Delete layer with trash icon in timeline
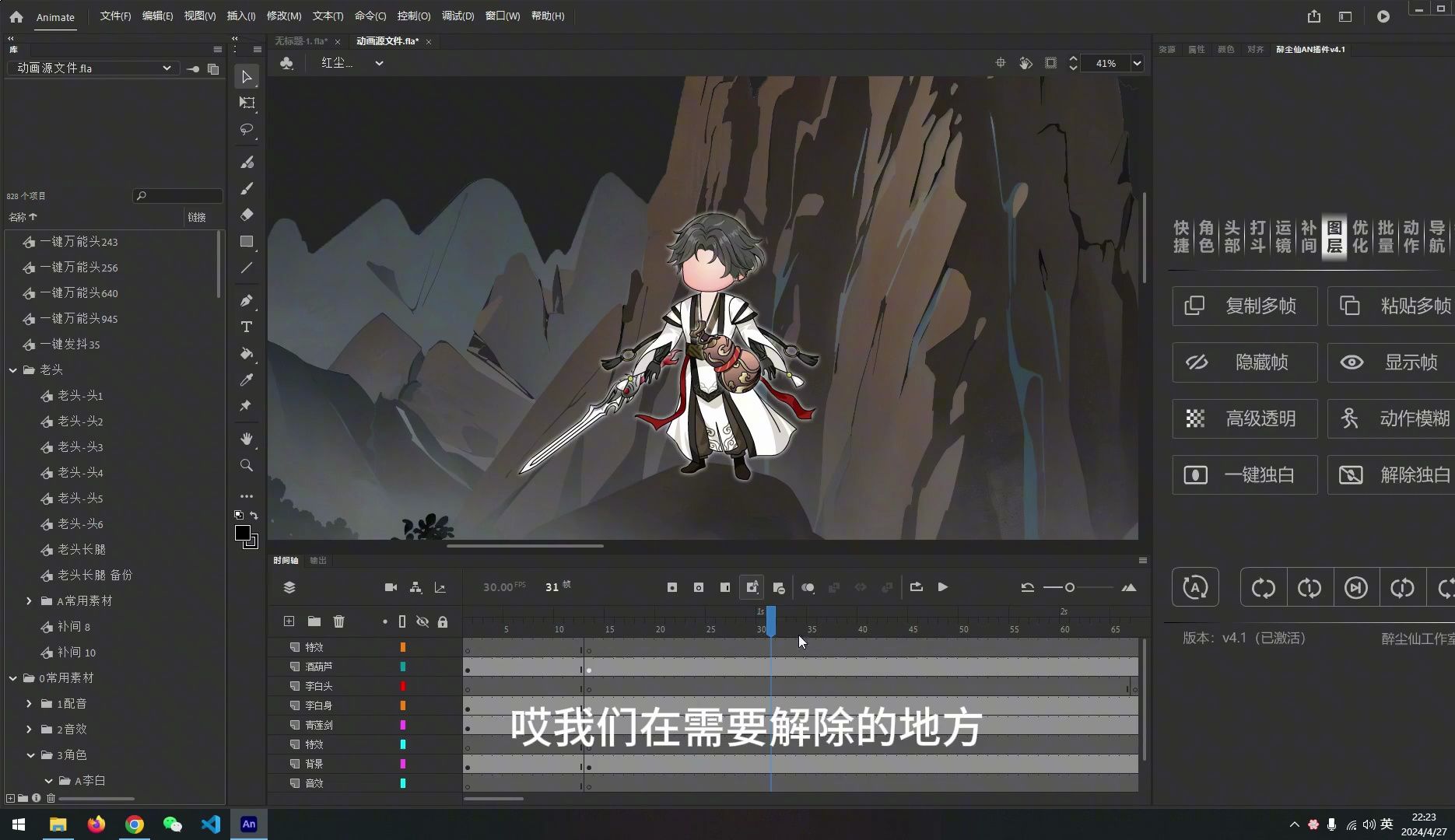Viewport: 1455px width, 840px height. tap(338, 621)
